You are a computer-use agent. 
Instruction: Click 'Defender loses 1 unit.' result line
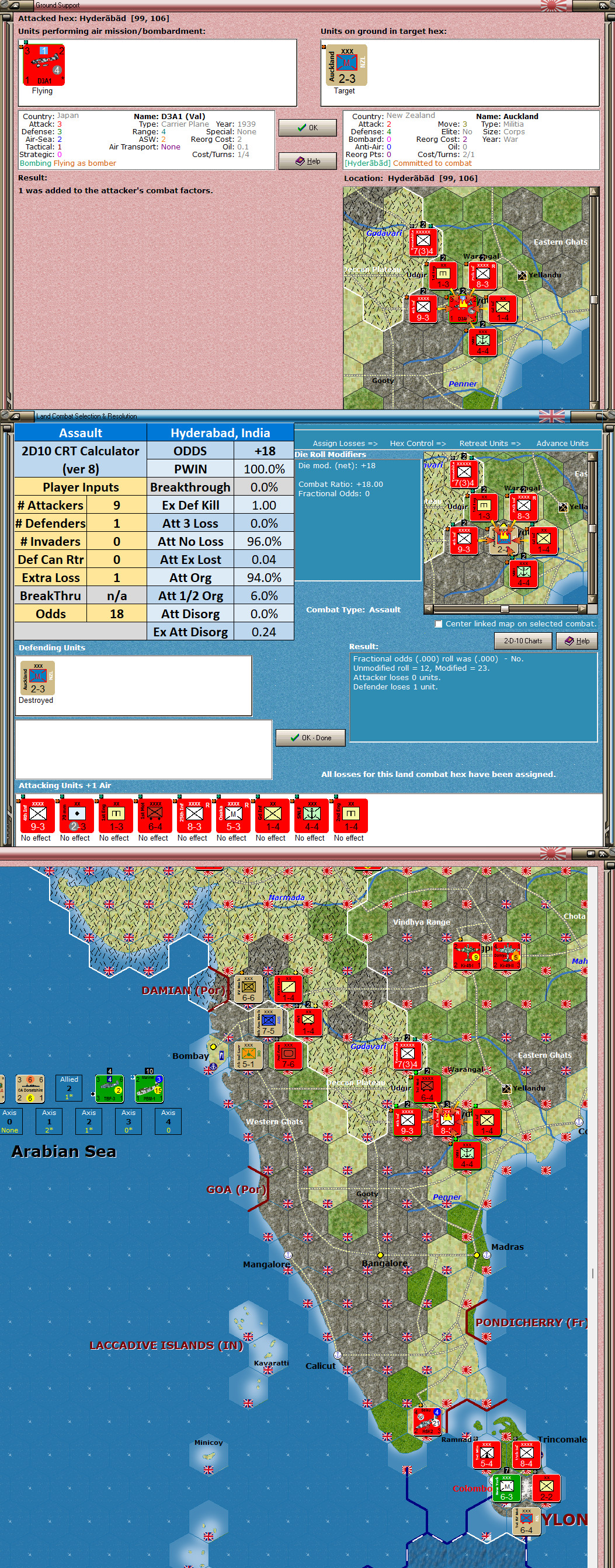click(395, 687)
